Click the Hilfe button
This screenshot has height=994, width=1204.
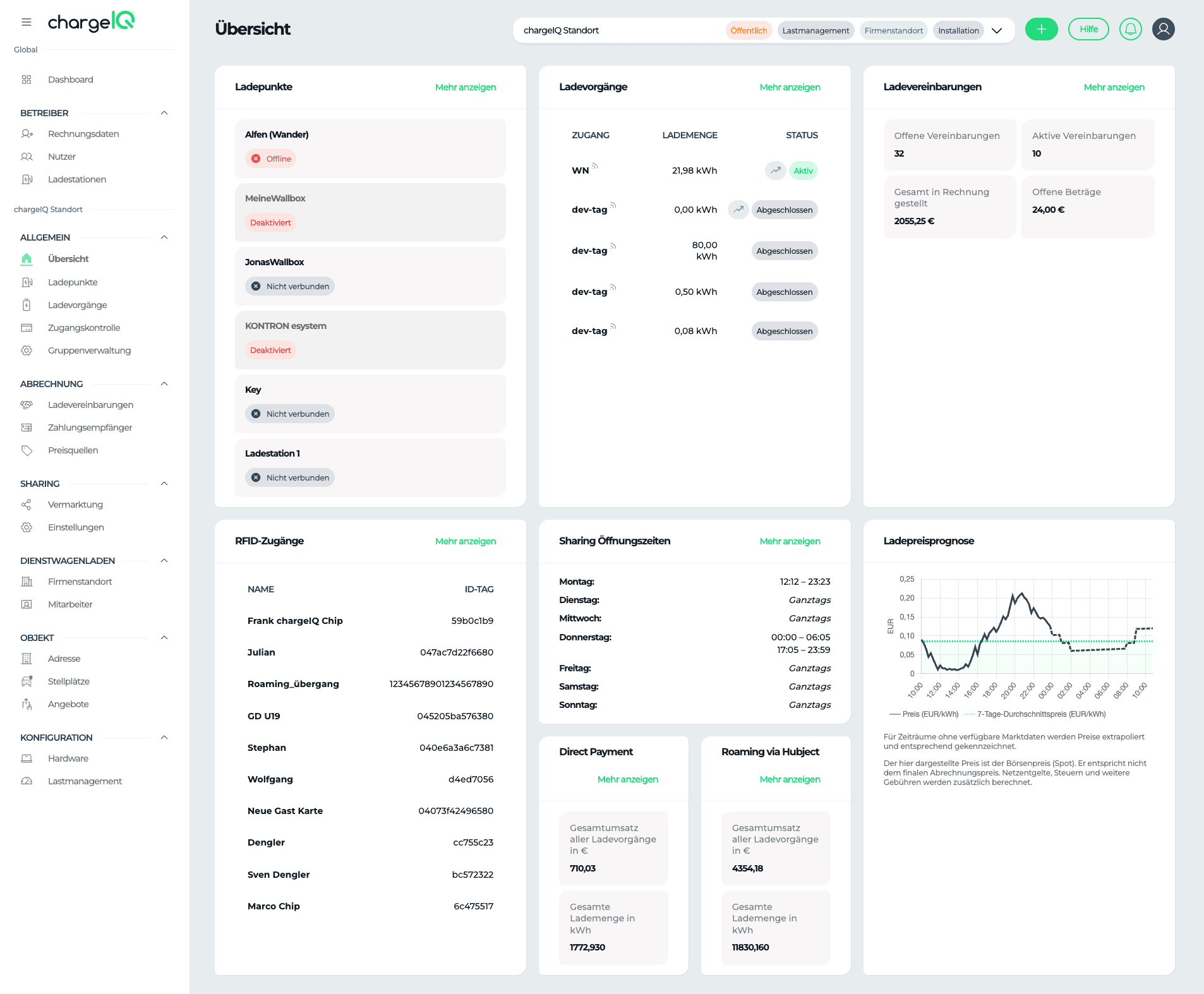(1088, 29)
